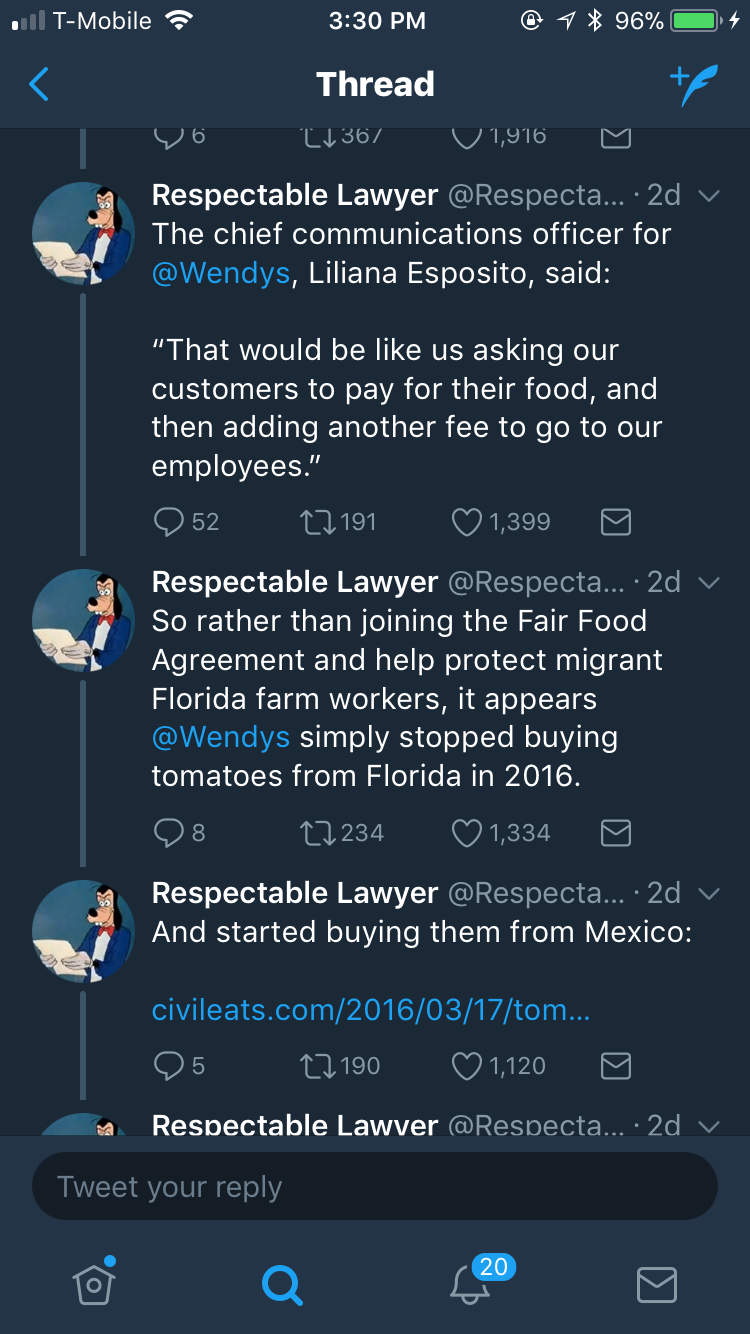Screen dimensions: 750x1334
Task: Like the tweet with 1,399 likes
Action: [467, 521]
